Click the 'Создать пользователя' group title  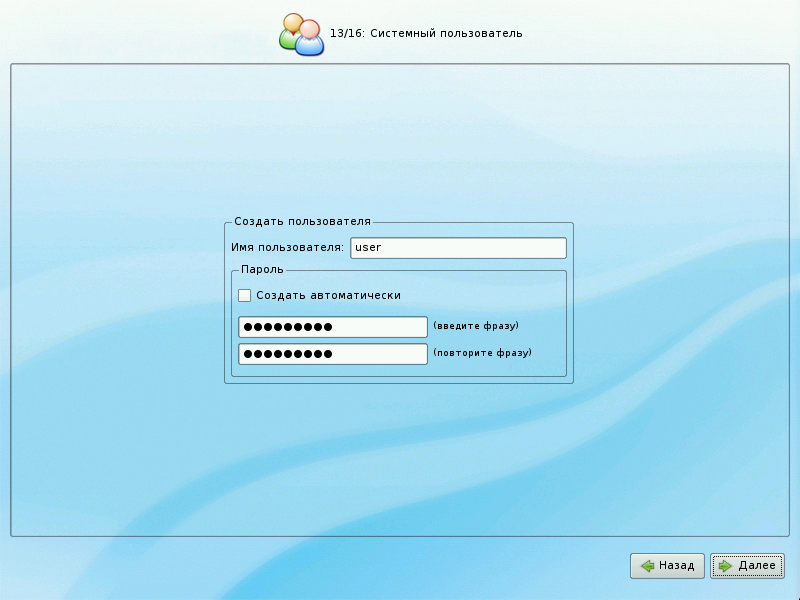point(302,222)
